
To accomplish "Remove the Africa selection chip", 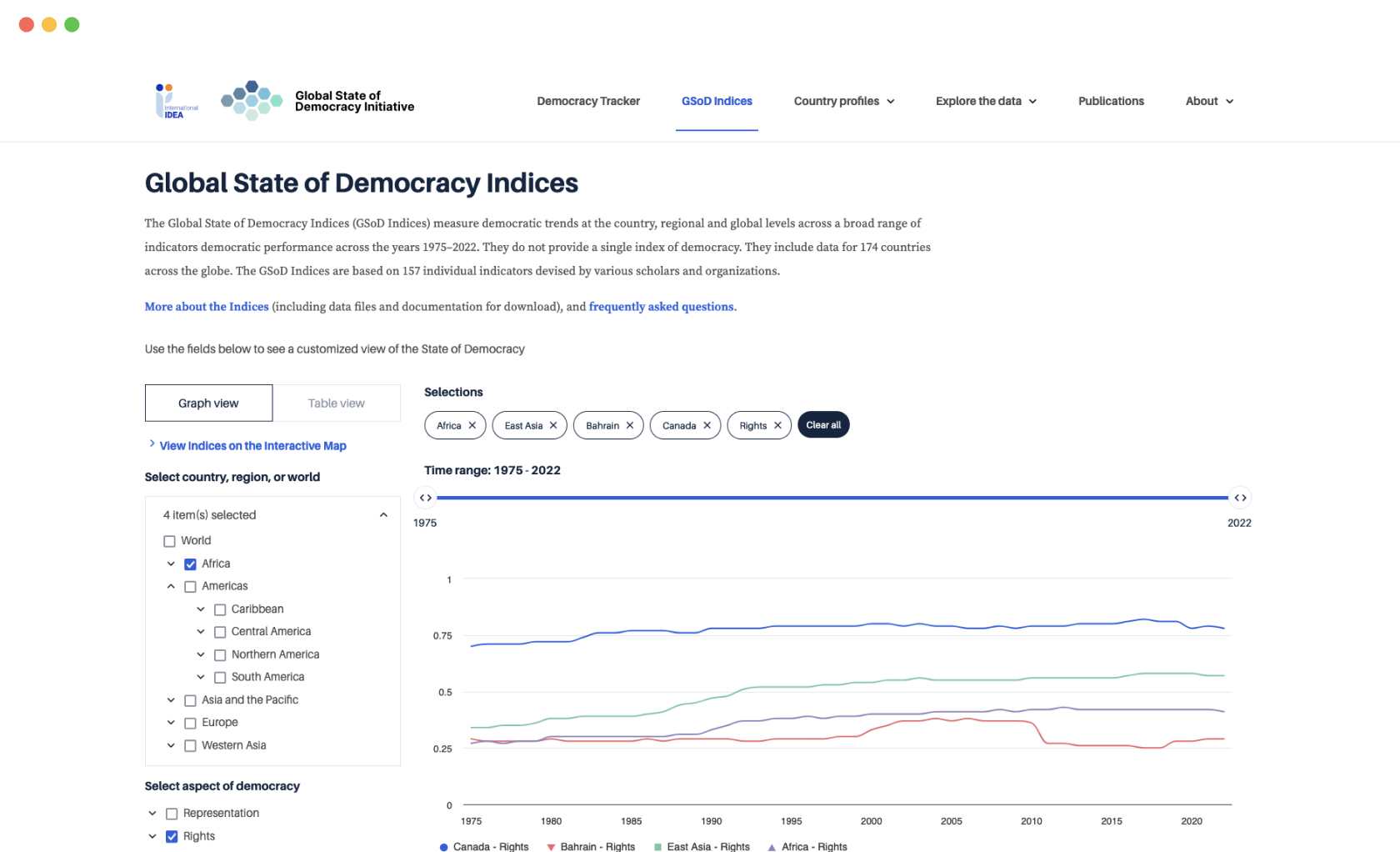I will tap(472, 425).
